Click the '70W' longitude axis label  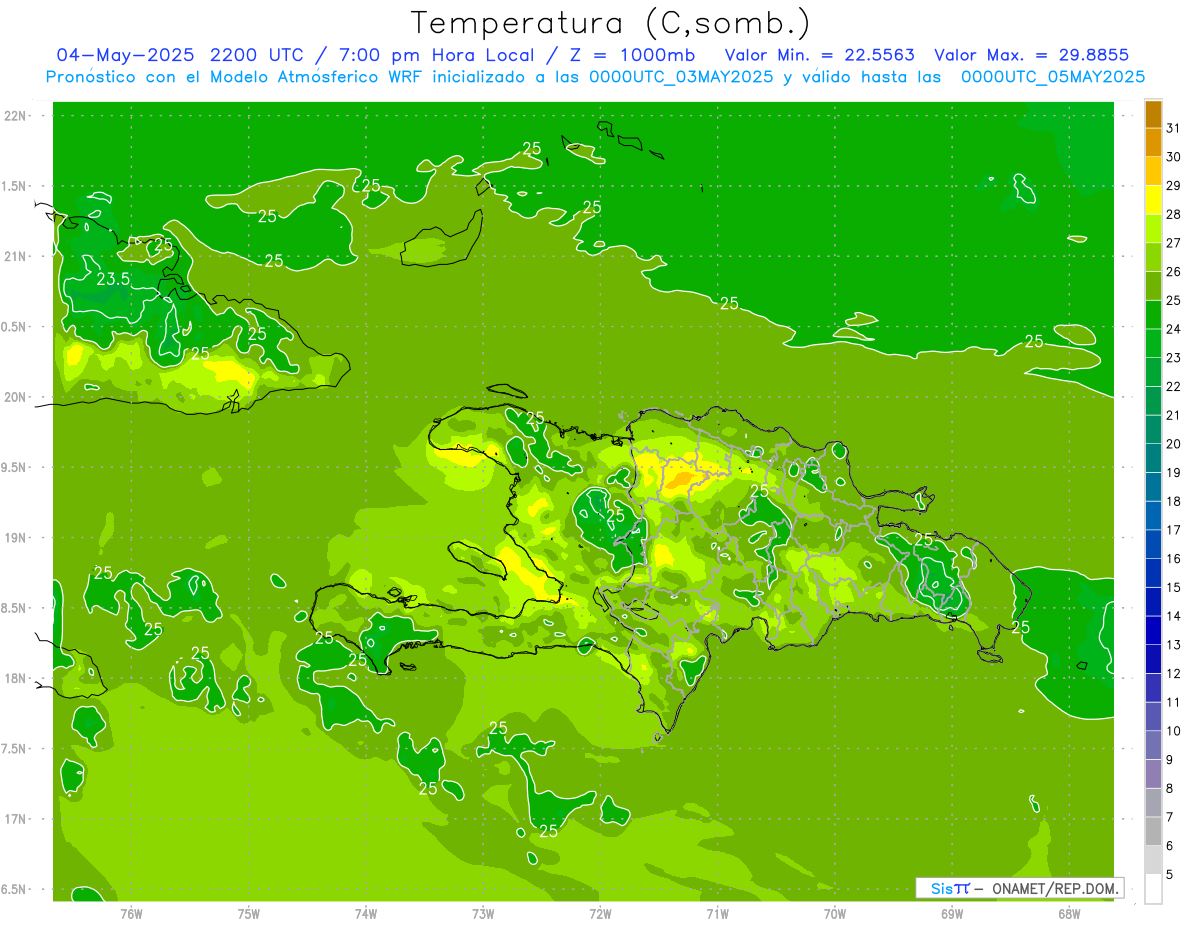[x=835, y=913]
